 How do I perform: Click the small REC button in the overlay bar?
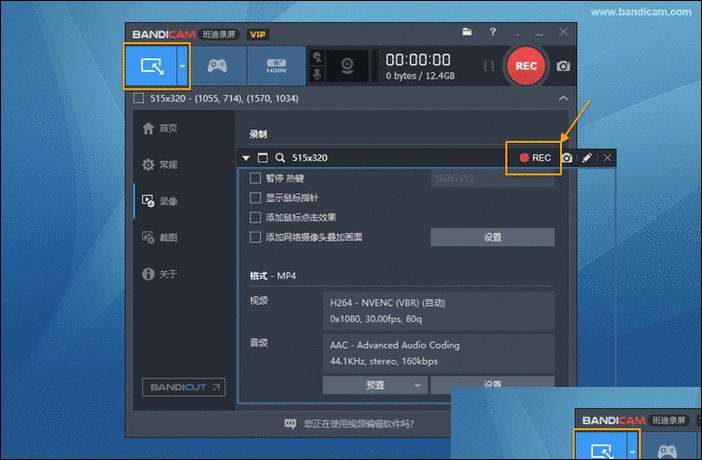[x=535, y=158]
